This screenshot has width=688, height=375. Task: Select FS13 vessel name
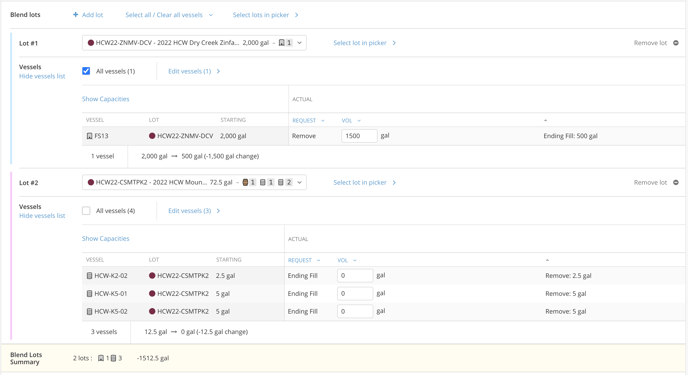[101, 136]
